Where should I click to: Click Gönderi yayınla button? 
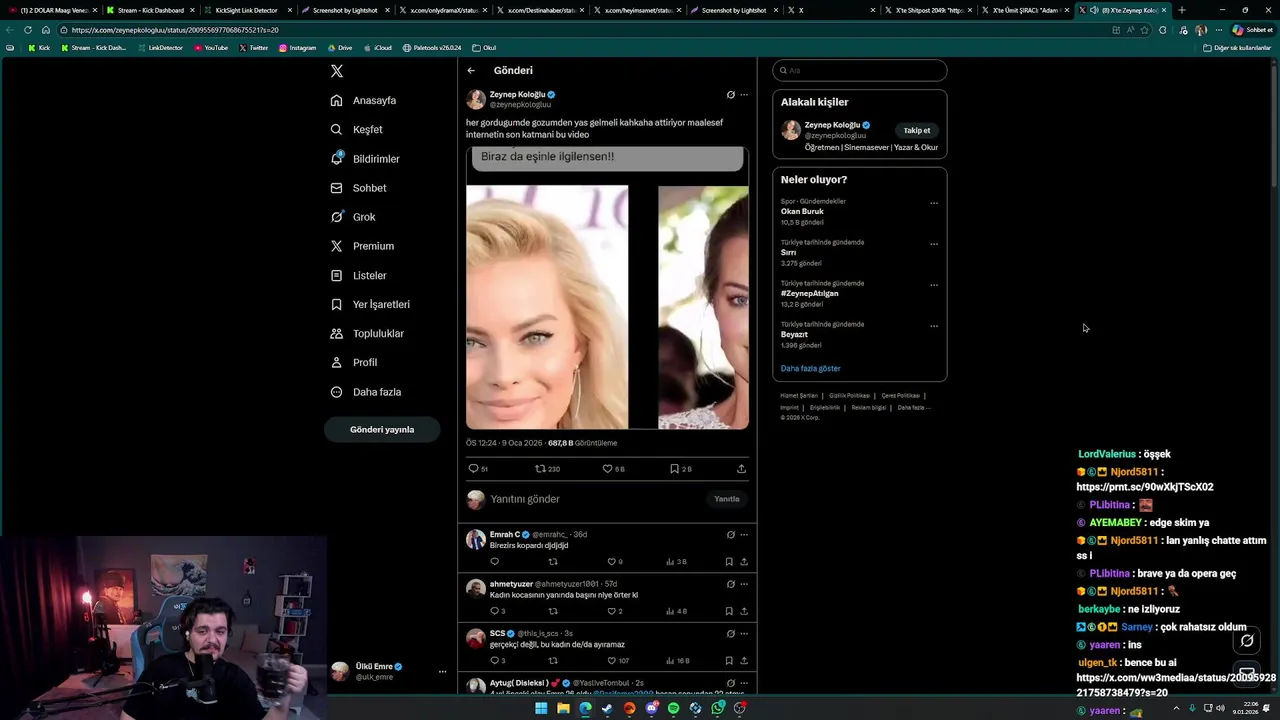point(382,430)
